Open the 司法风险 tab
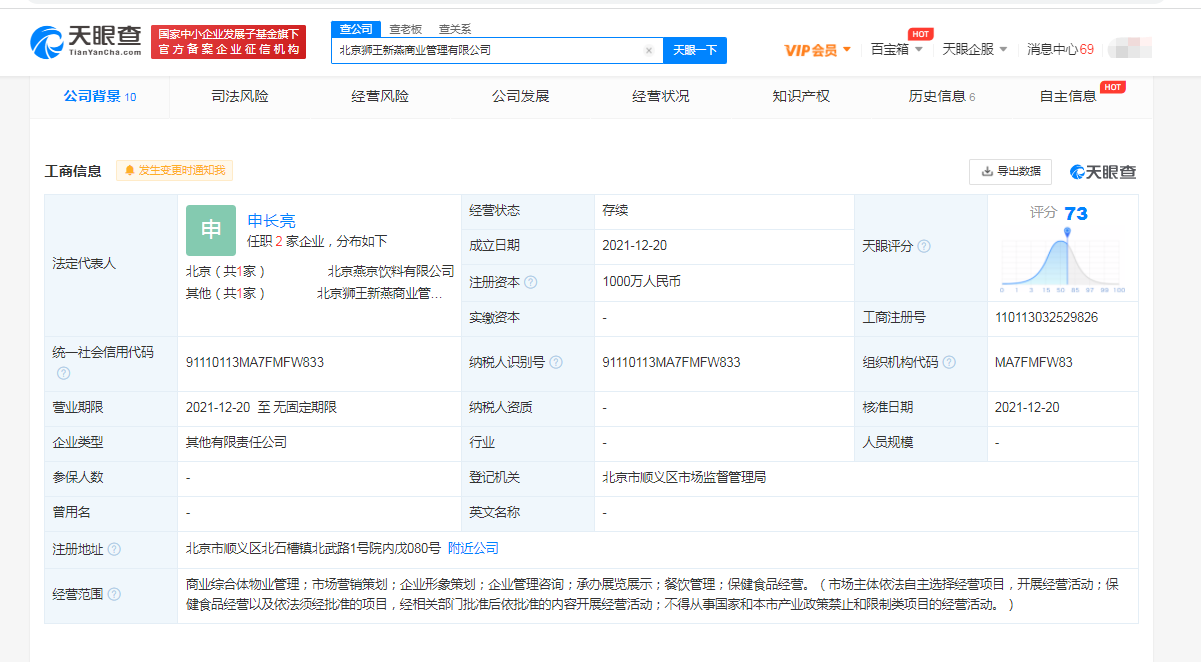Screen dimensions: 1201x662 point(240,97)
